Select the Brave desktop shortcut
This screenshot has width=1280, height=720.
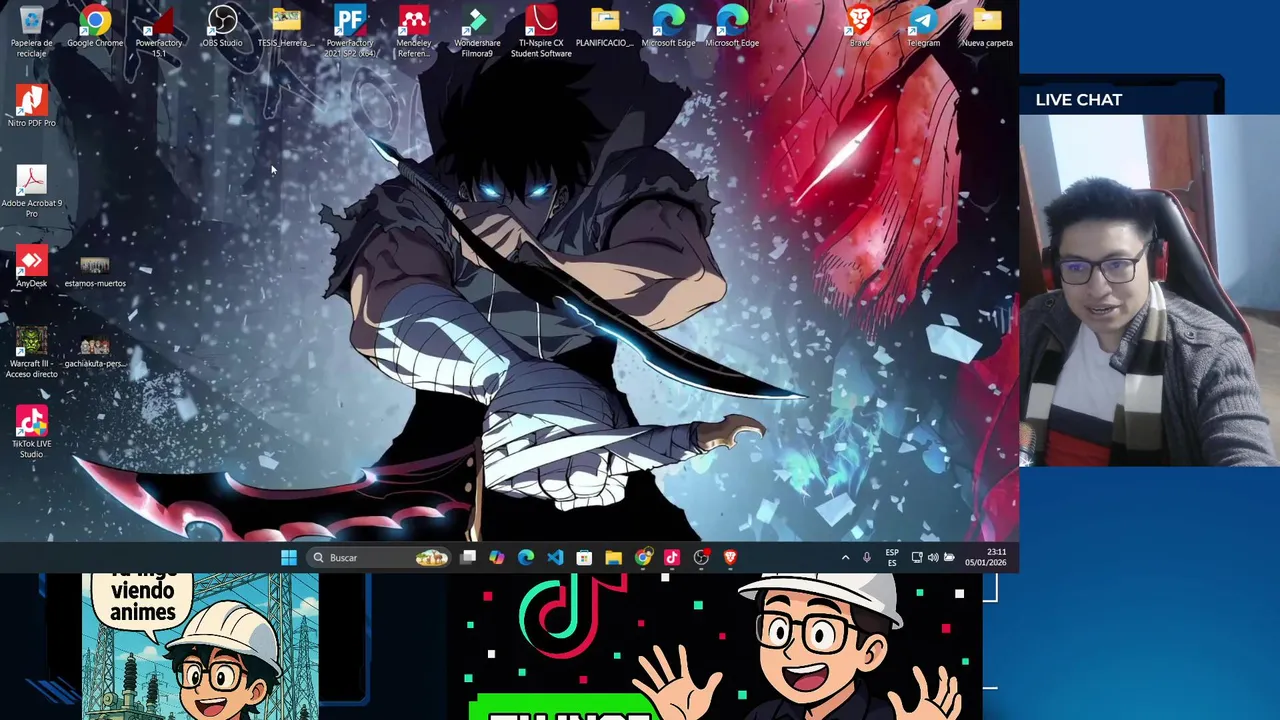click(859, 27)
